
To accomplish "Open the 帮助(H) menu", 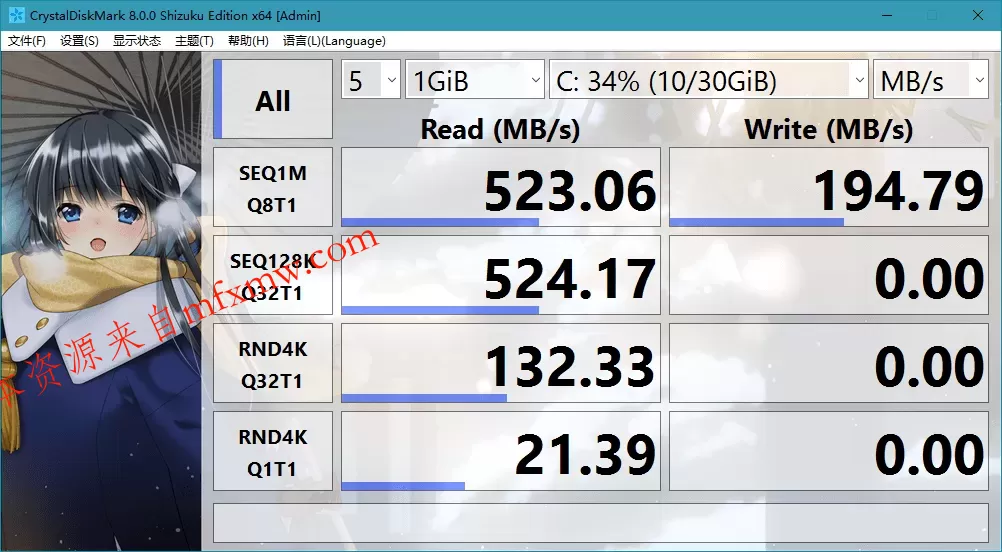I will tap(248, 41).
